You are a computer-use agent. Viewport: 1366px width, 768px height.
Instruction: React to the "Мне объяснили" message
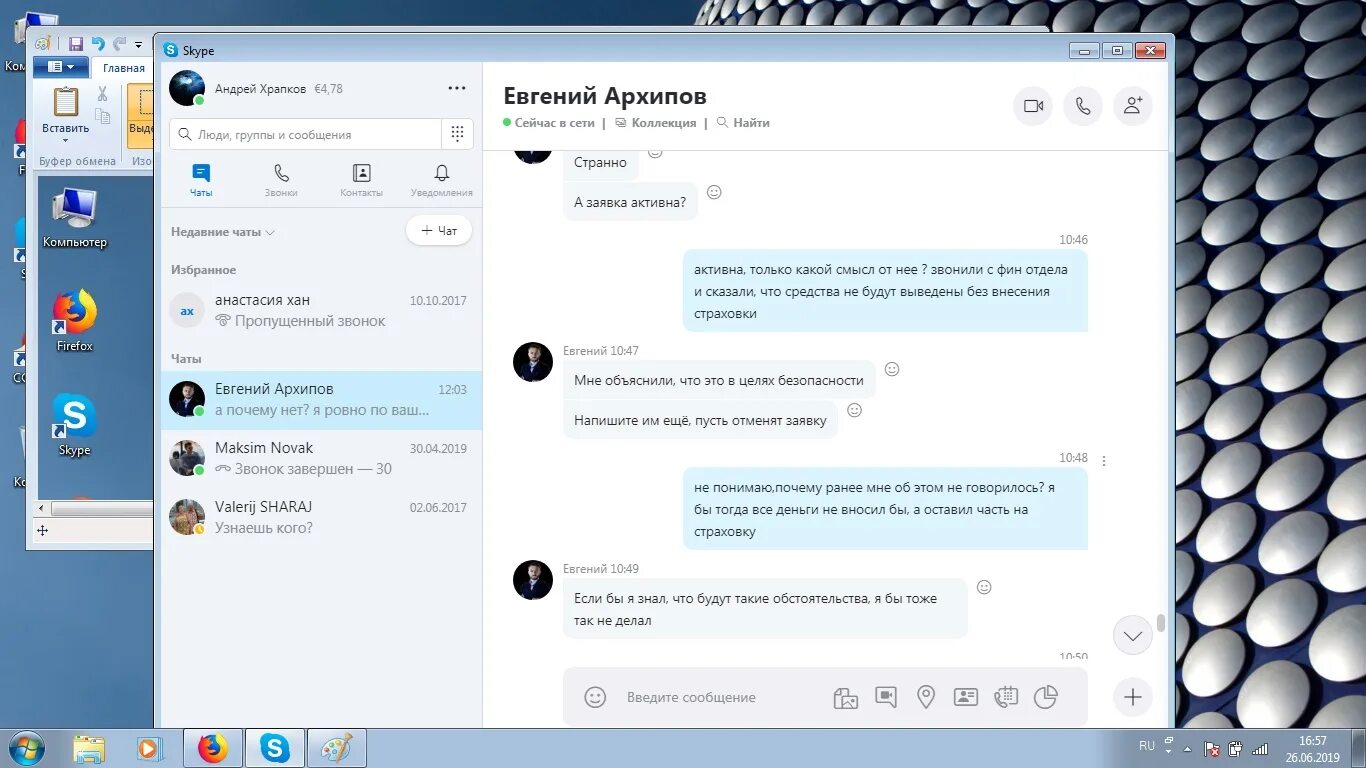pyautogui.click(x=892, y=369)
